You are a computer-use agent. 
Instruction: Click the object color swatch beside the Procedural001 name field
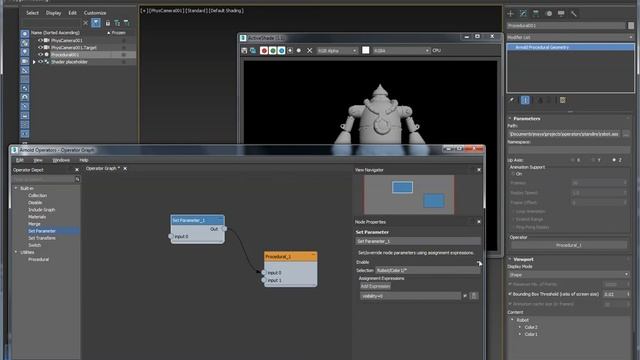(631, 25)
